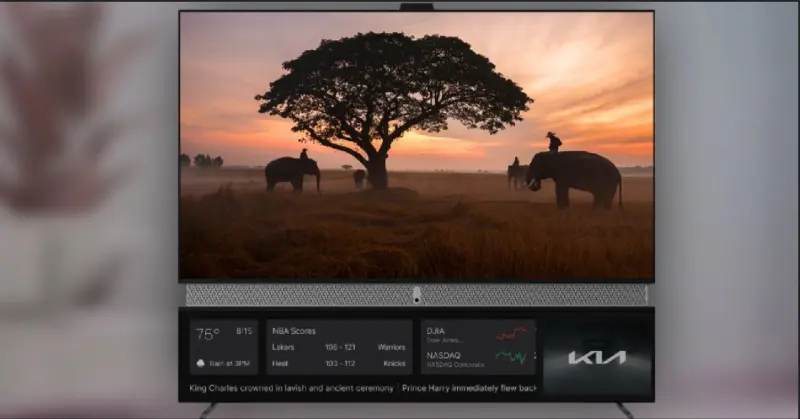
Task: Click the NASDAQ Composite subtitle
Action: point(455,364)
